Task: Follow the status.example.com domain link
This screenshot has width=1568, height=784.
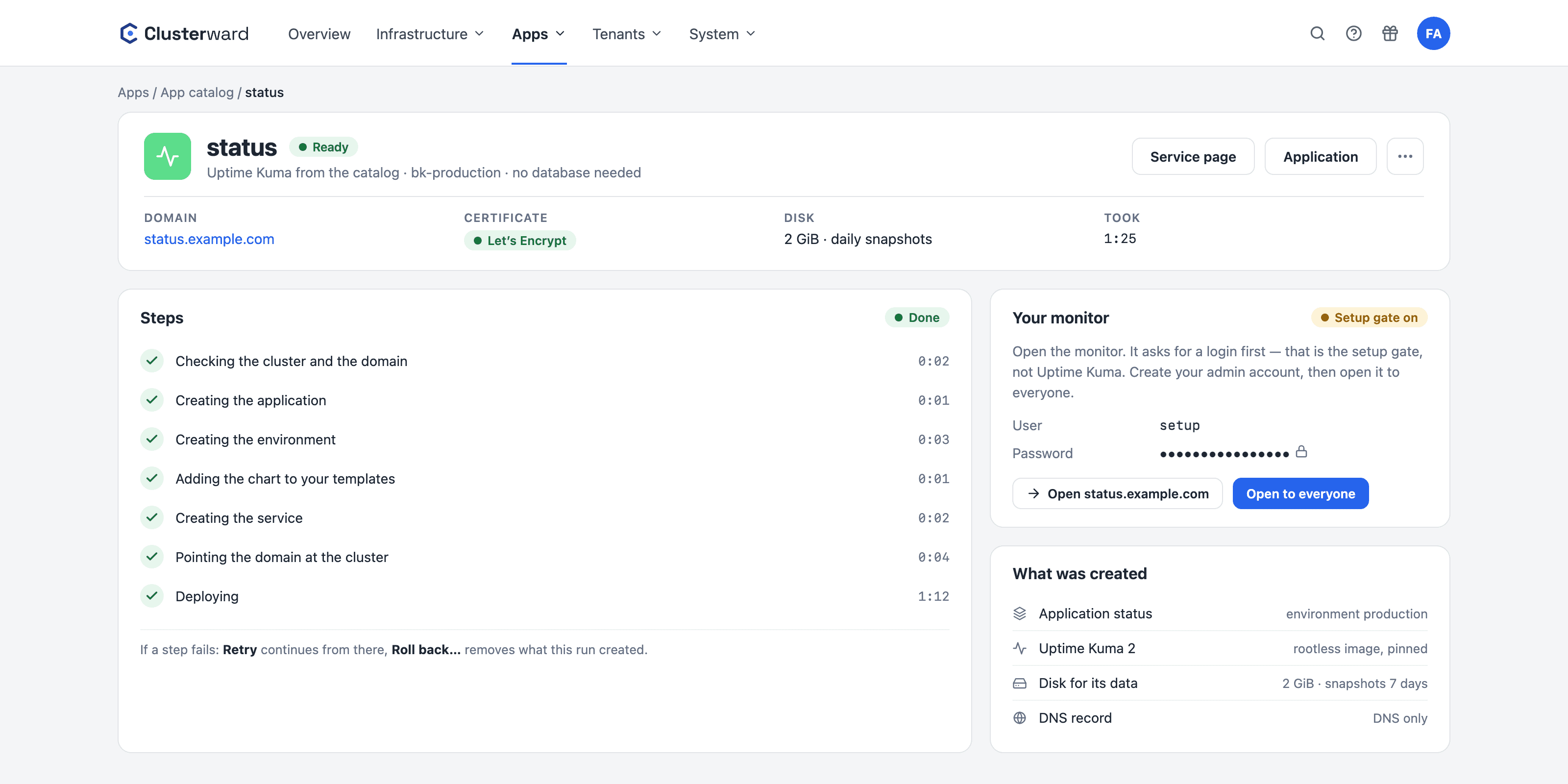Action: click(x=209, y=239)
